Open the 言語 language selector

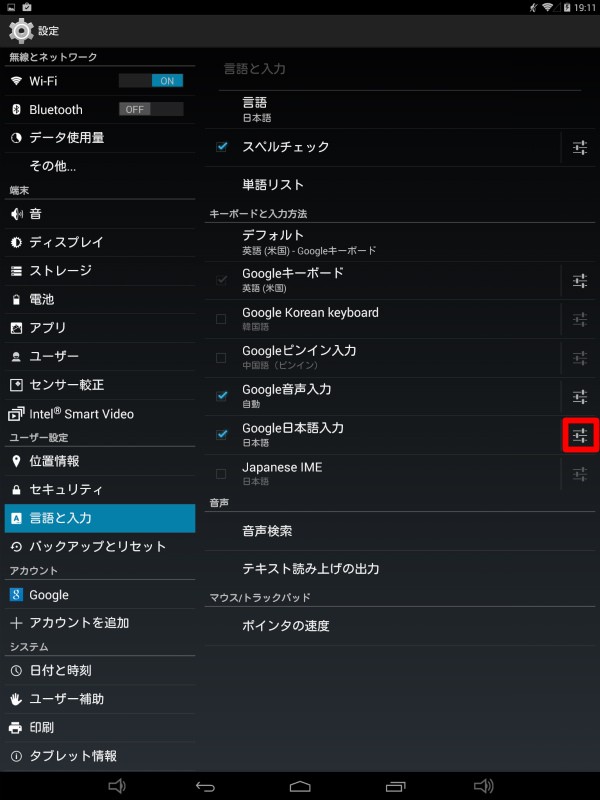pos(400,109)
